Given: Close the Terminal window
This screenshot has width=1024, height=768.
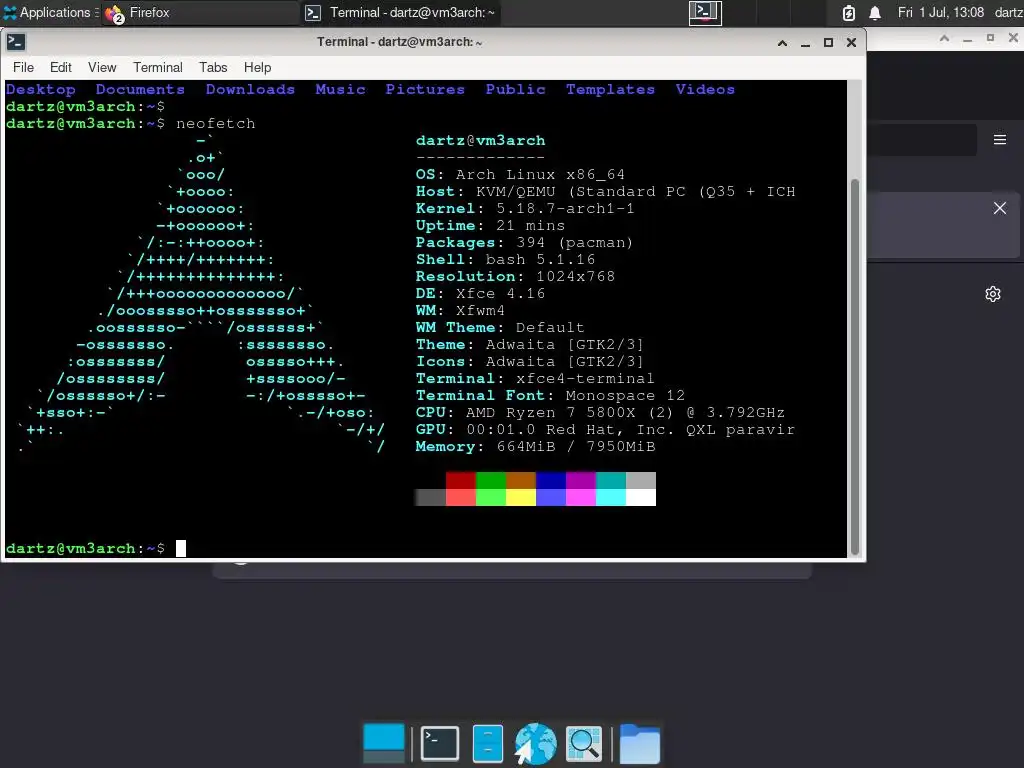Looking at the screenshot, I should [851, 43].
